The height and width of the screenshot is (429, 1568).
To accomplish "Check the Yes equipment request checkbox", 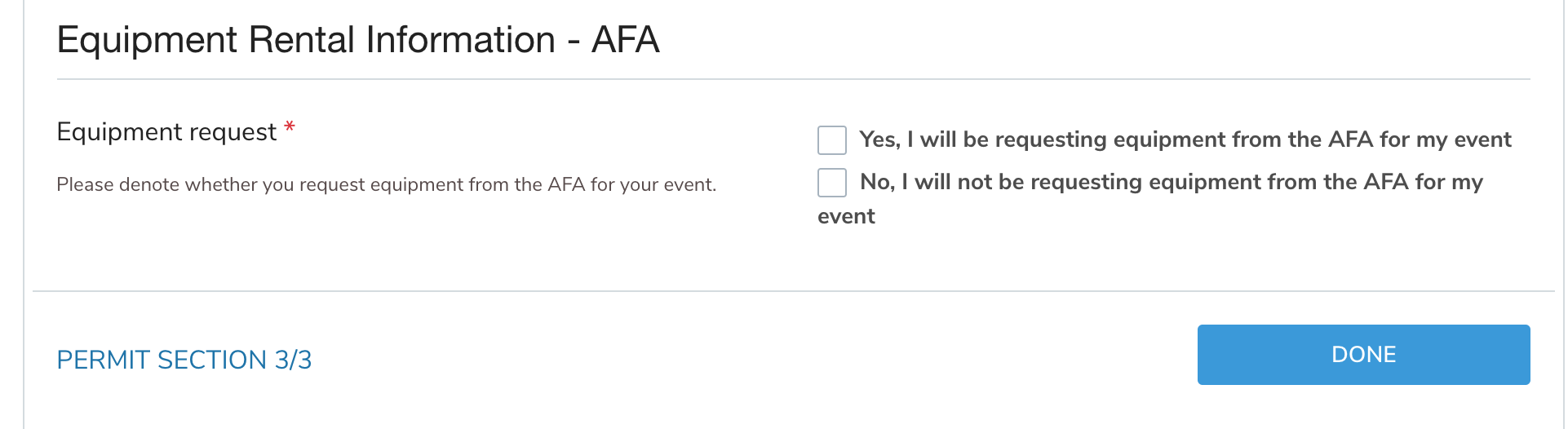I will point(832,140).
